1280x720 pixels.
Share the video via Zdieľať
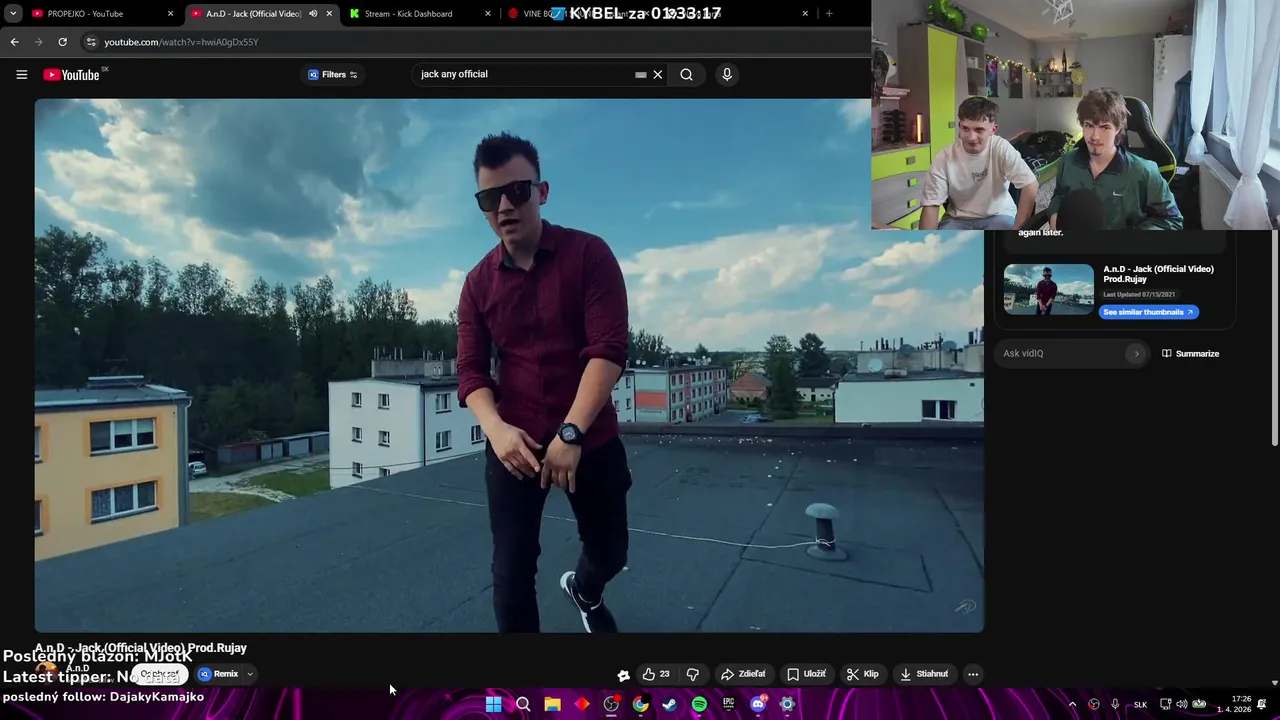pyautogui.click(x=743, y=674)
